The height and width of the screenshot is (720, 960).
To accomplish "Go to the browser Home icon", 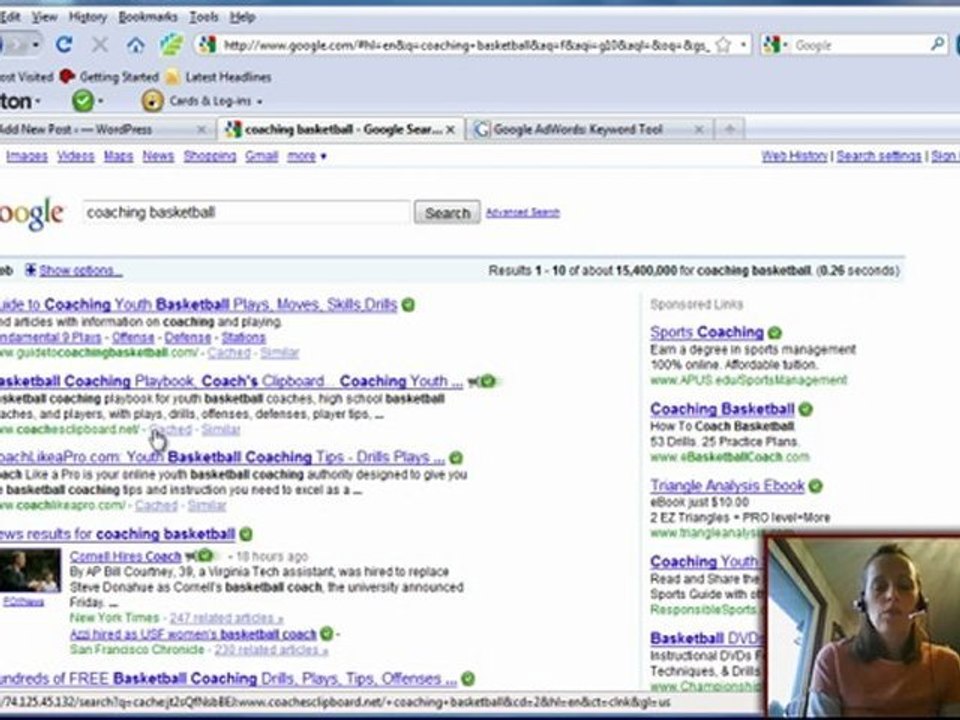I will 135,45.
